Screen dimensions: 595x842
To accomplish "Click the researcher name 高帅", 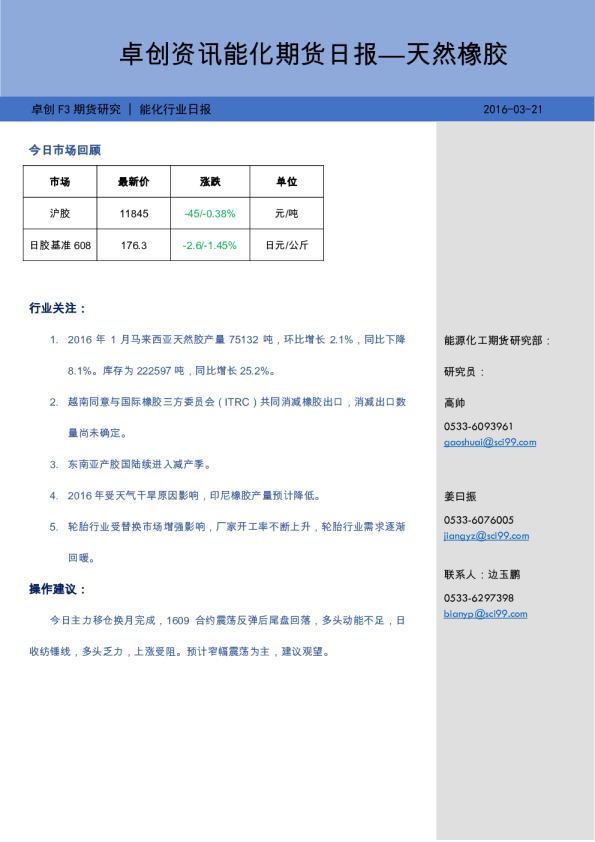I will point(454,403).
